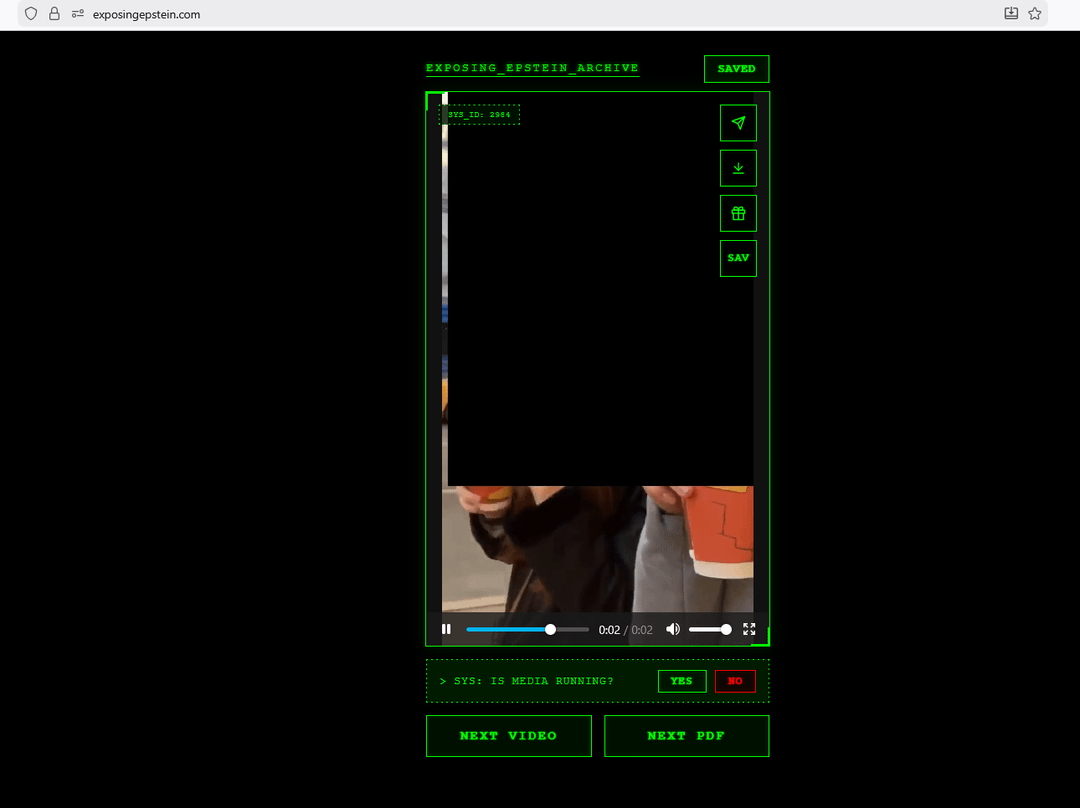This screenshot has height=808, width=1080.
Task: Open the site padlock security info
Action: coord(55,14)
